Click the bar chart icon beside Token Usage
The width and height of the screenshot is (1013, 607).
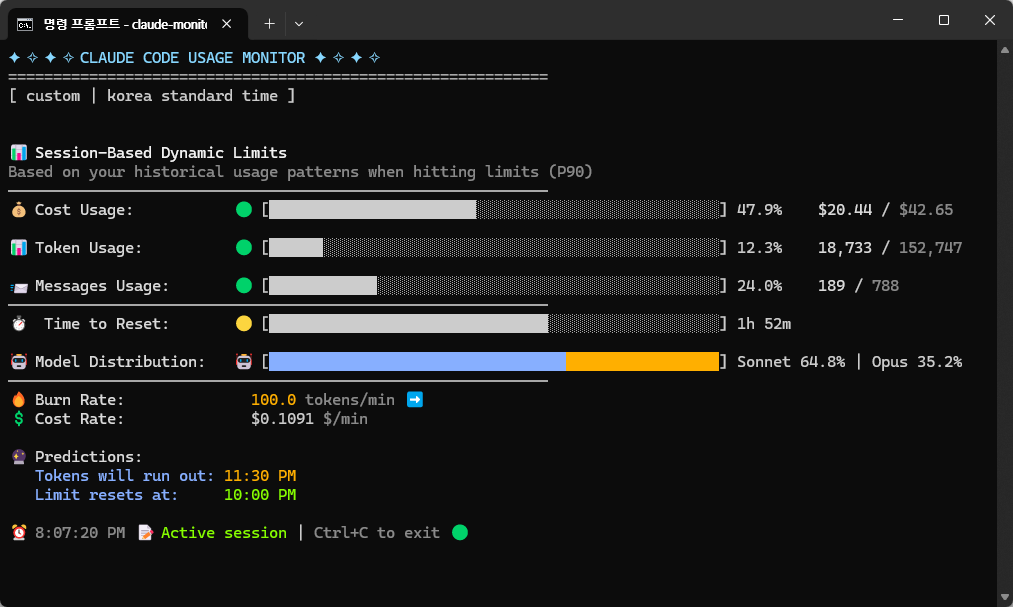tap(18, 248)
